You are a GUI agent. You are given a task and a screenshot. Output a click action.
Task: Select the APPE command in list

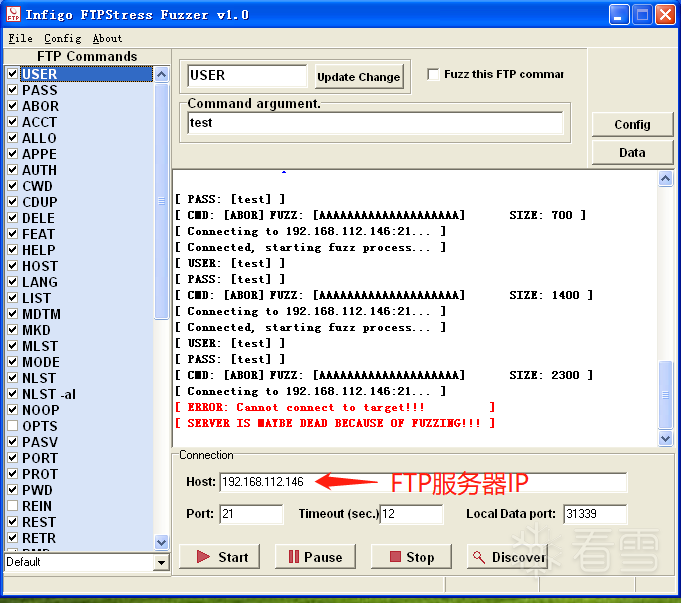pyautogui.click(x=40, y=154)
